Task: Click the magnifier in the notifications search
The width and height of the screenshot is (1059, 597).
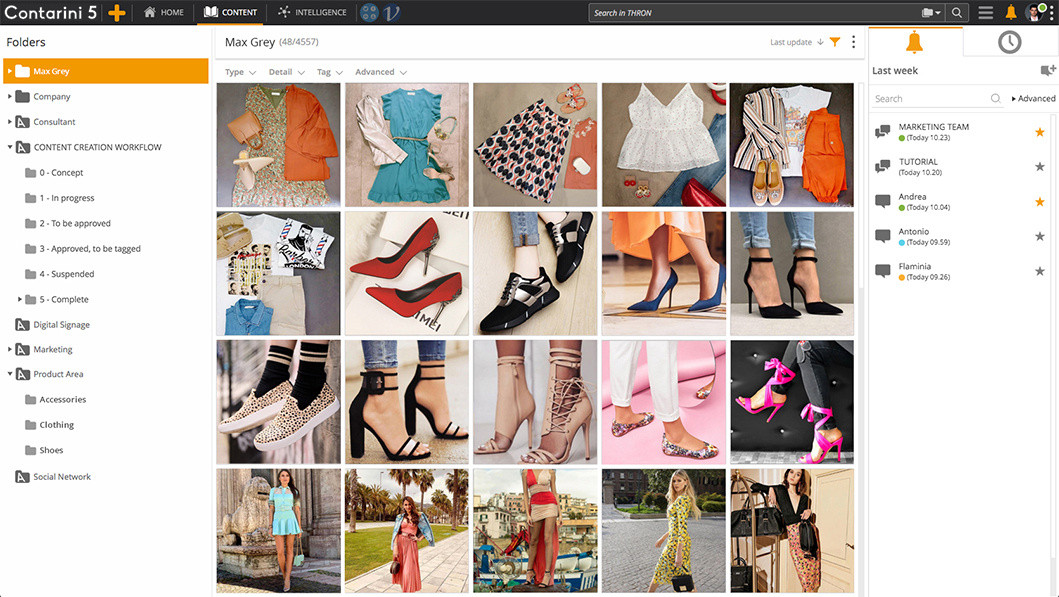Action: coord(996,99)
